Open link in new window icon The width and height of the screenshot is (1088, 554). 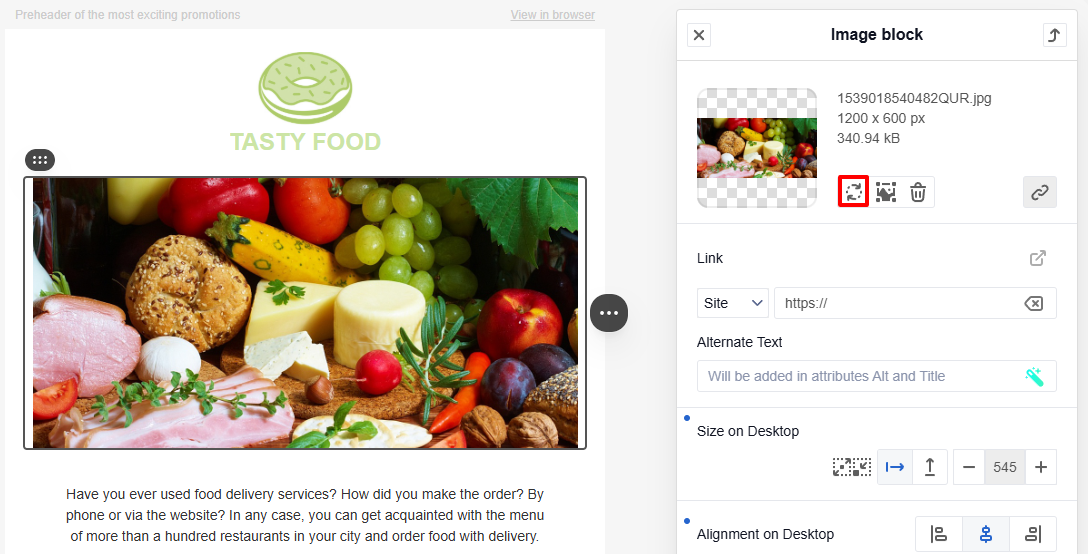pyautogui.click(x=1037, y=258)
